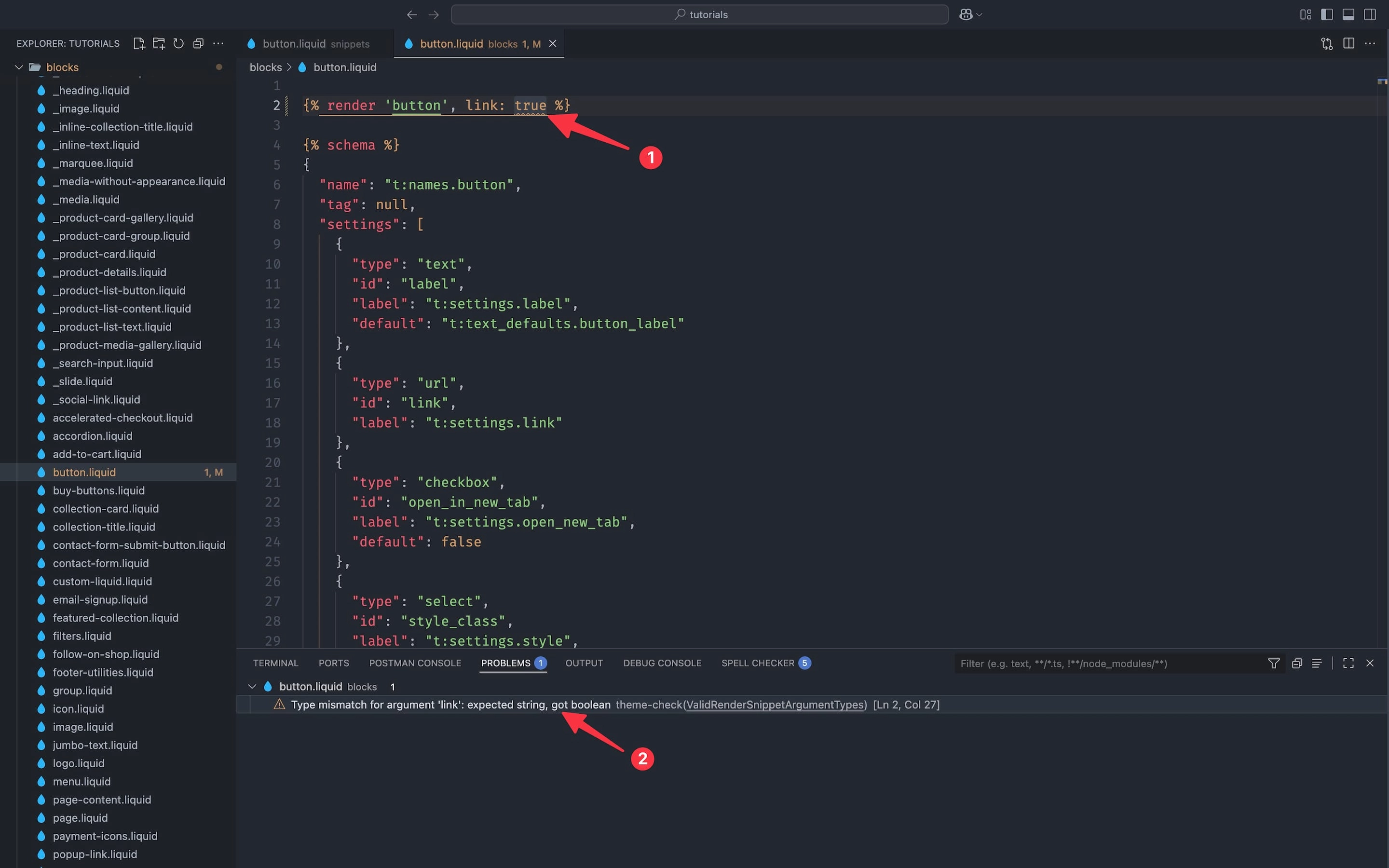Viewport: 1389px width, 868px height.
Task: Open footer-utilities.liquid file
Action: (103, 672)
